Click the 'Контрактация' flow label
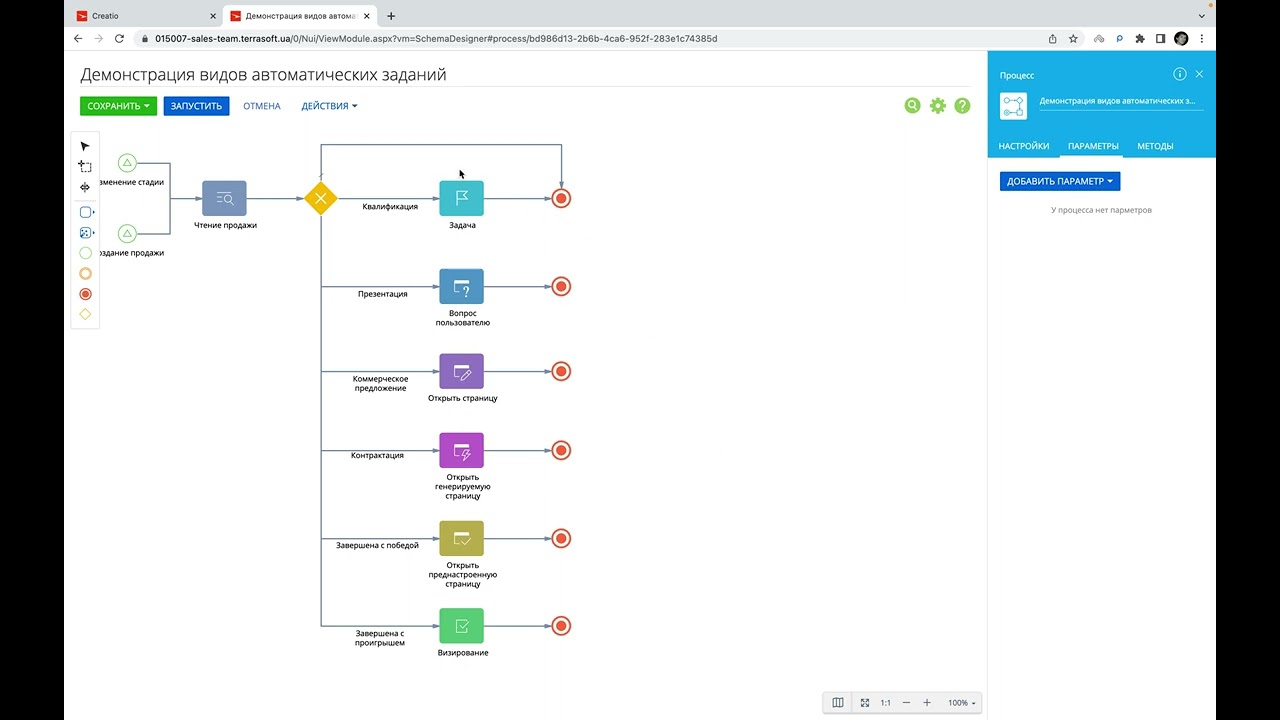The width and height of the screenshot is (1280, 720). click(x=377, y=455)
